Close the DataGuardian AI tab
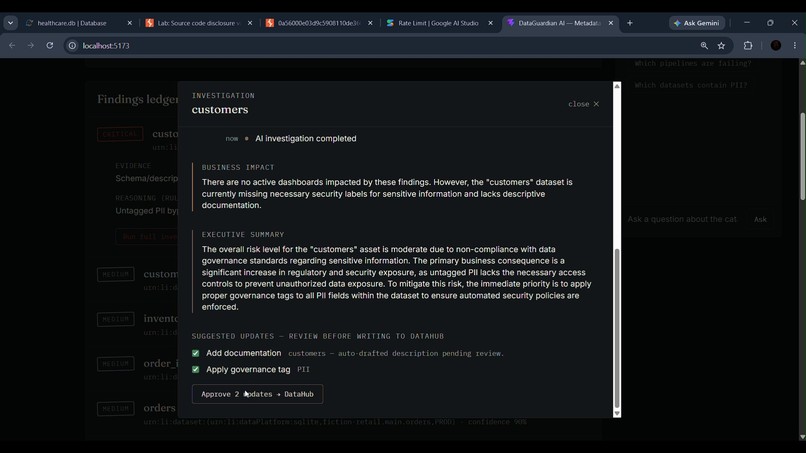The width and height of the screenshot is (806, 453). click(x=611, y=23)
